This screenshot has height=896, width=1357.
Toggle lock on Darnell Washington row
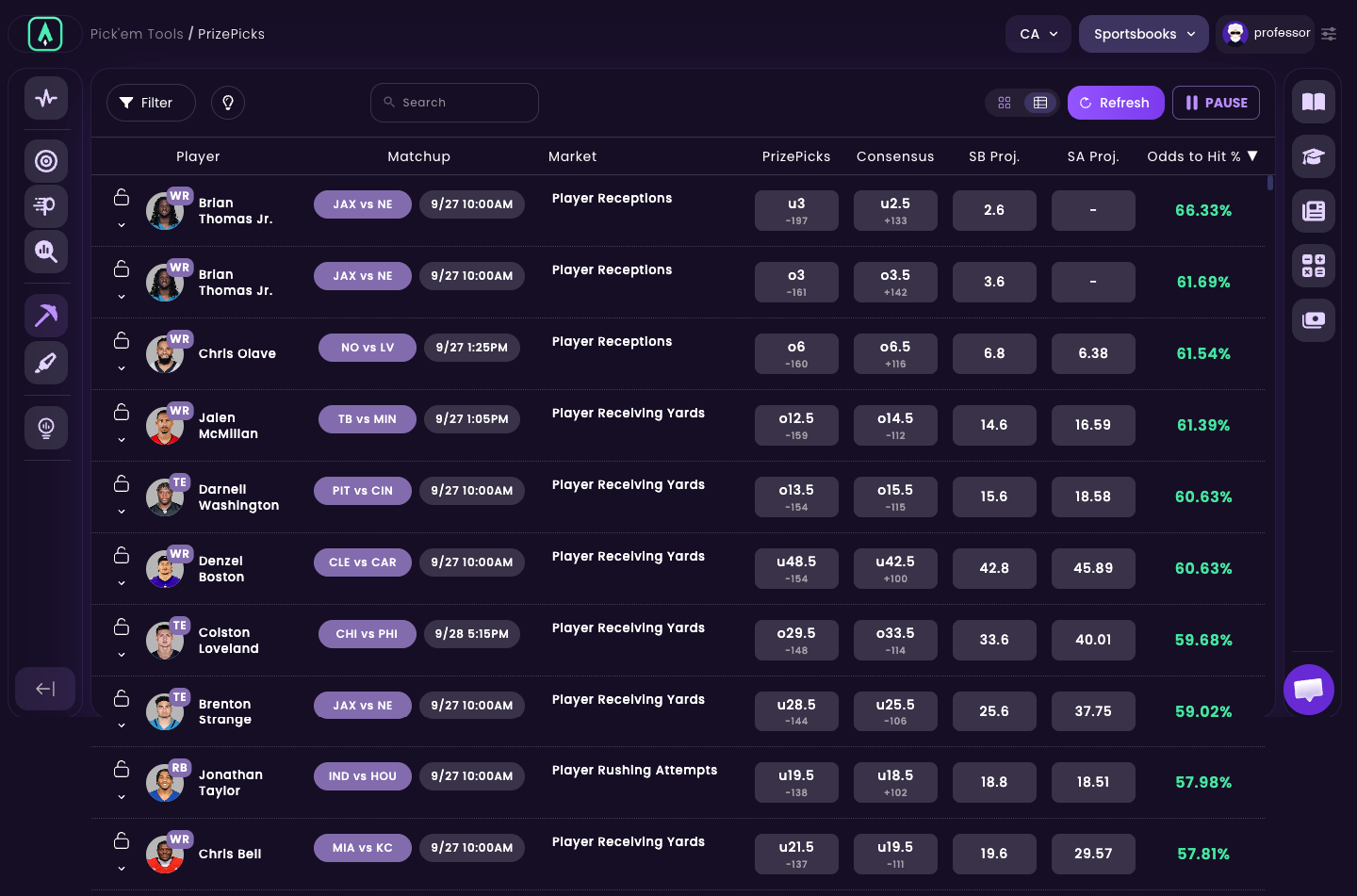click(x=122, y=483)
